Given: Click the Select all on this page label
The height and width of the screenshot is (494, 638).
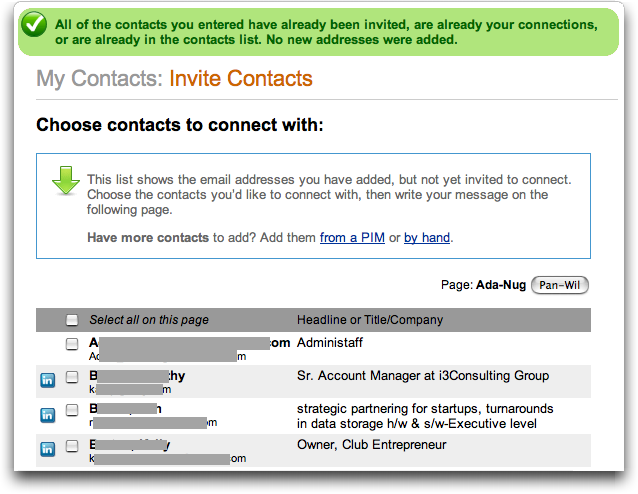Looking at the screenshot, I should click(149, 320).
